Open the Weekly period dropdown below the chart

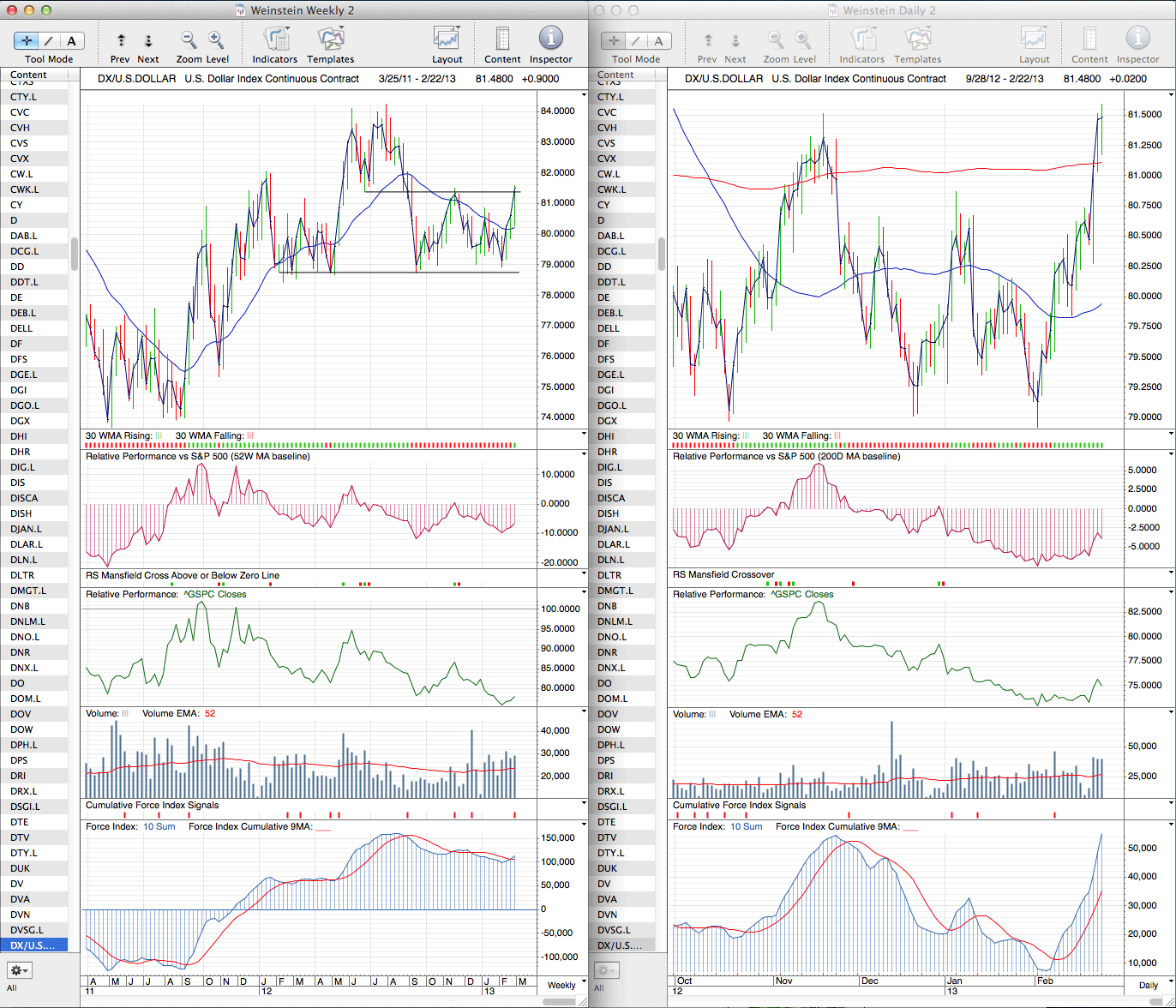coord(561,985)
